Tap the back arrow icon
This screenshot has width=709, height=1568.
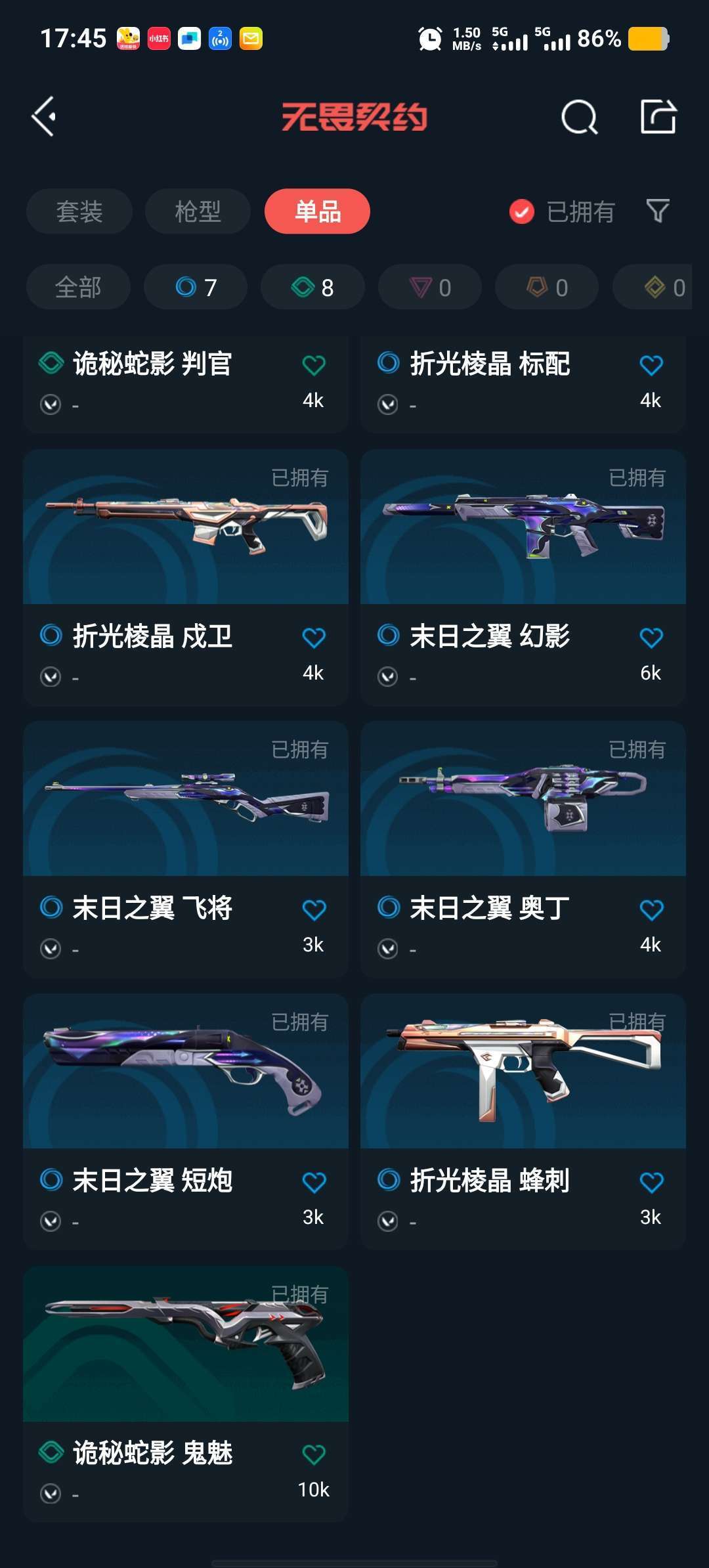(43, 117)
